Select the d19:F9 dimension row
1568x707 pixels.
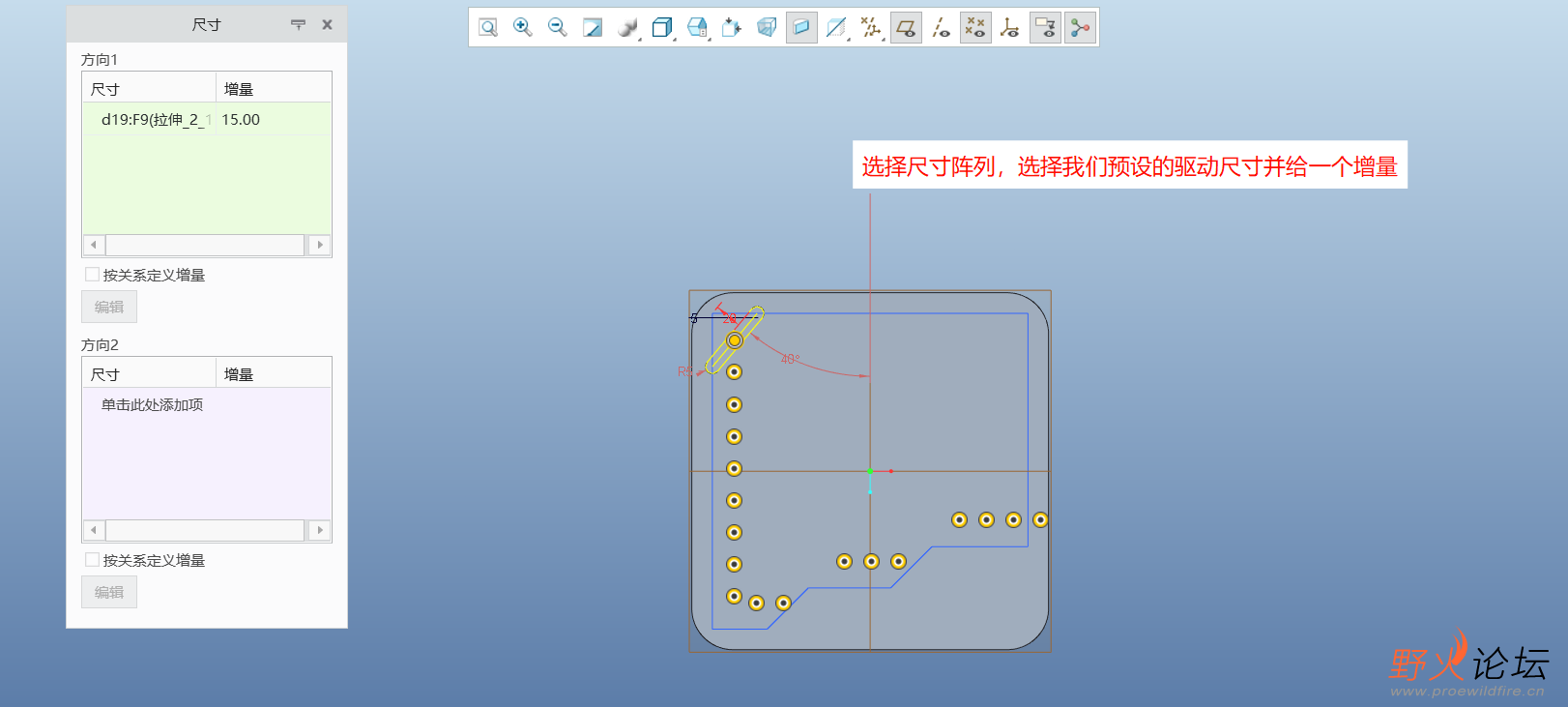click(207, 120)
